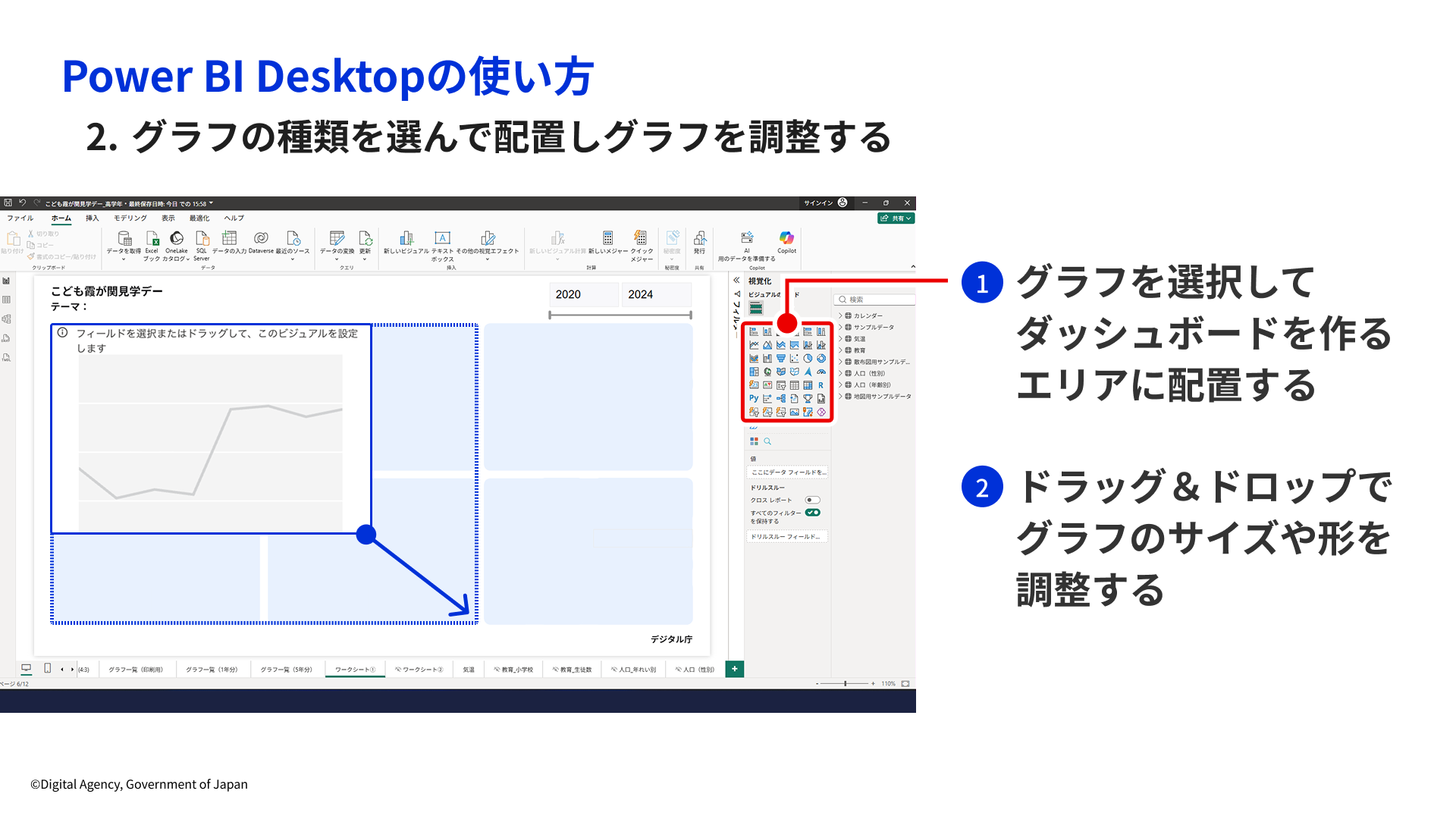Open the 気温 page tab
The image size is (1456, 819).
point(469,670)
